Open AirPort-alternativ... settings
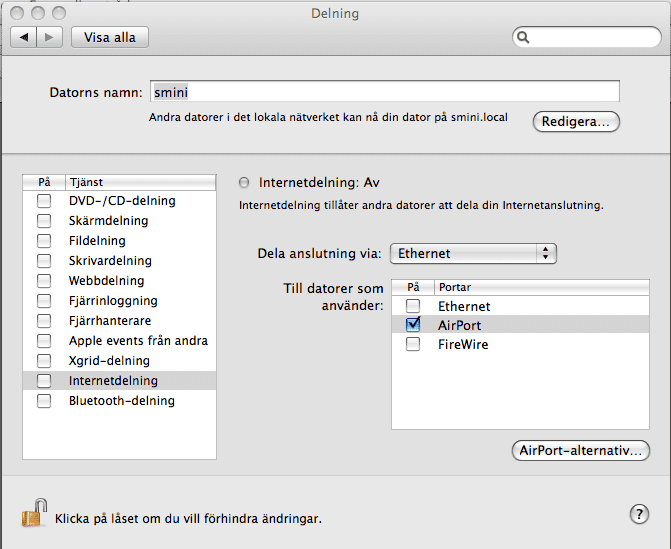Viewport: 671px width, 549px height. (x=580, y=451)
